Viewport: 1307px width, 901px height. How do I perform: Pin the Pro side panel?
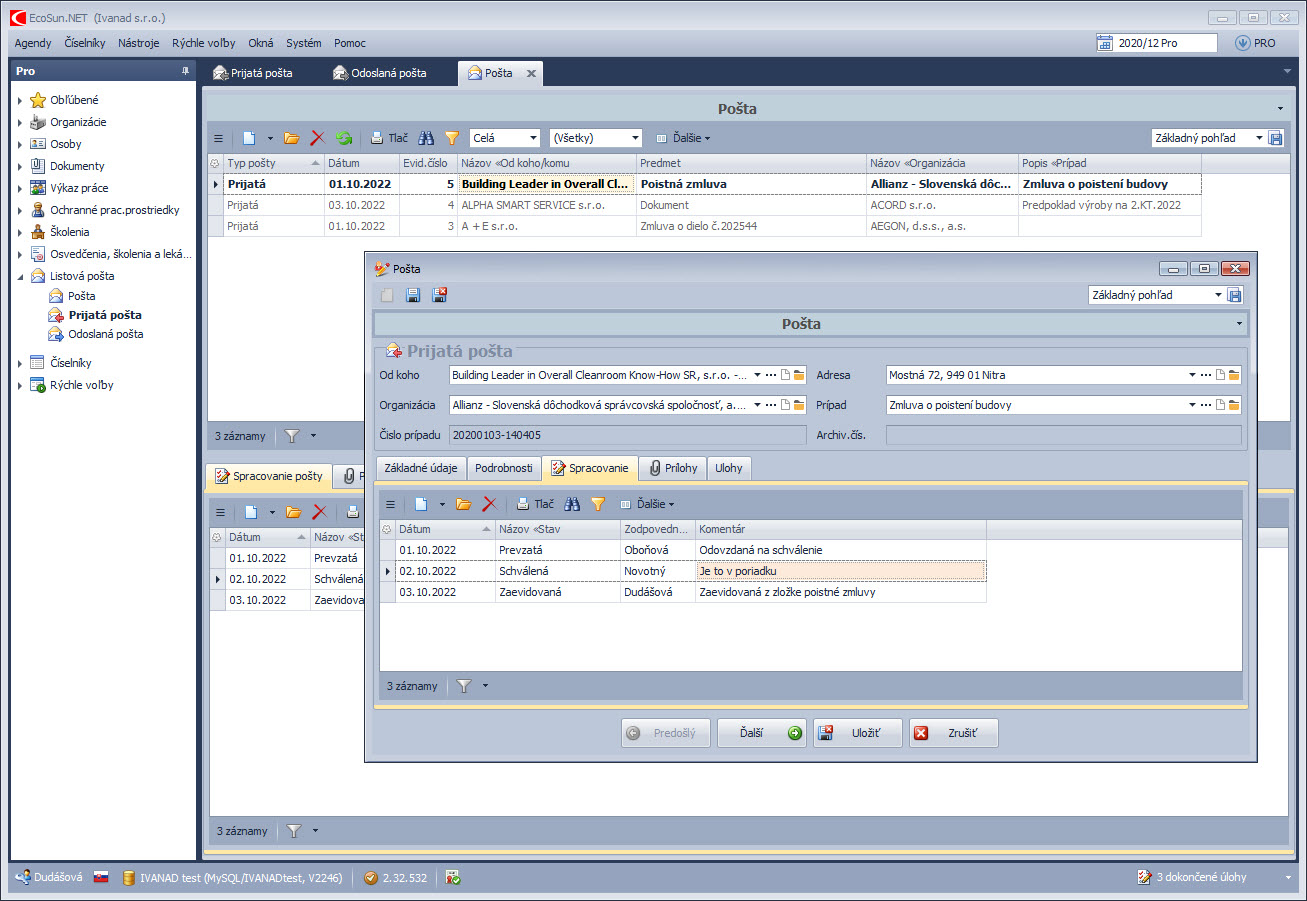click(x=185, y=71)
